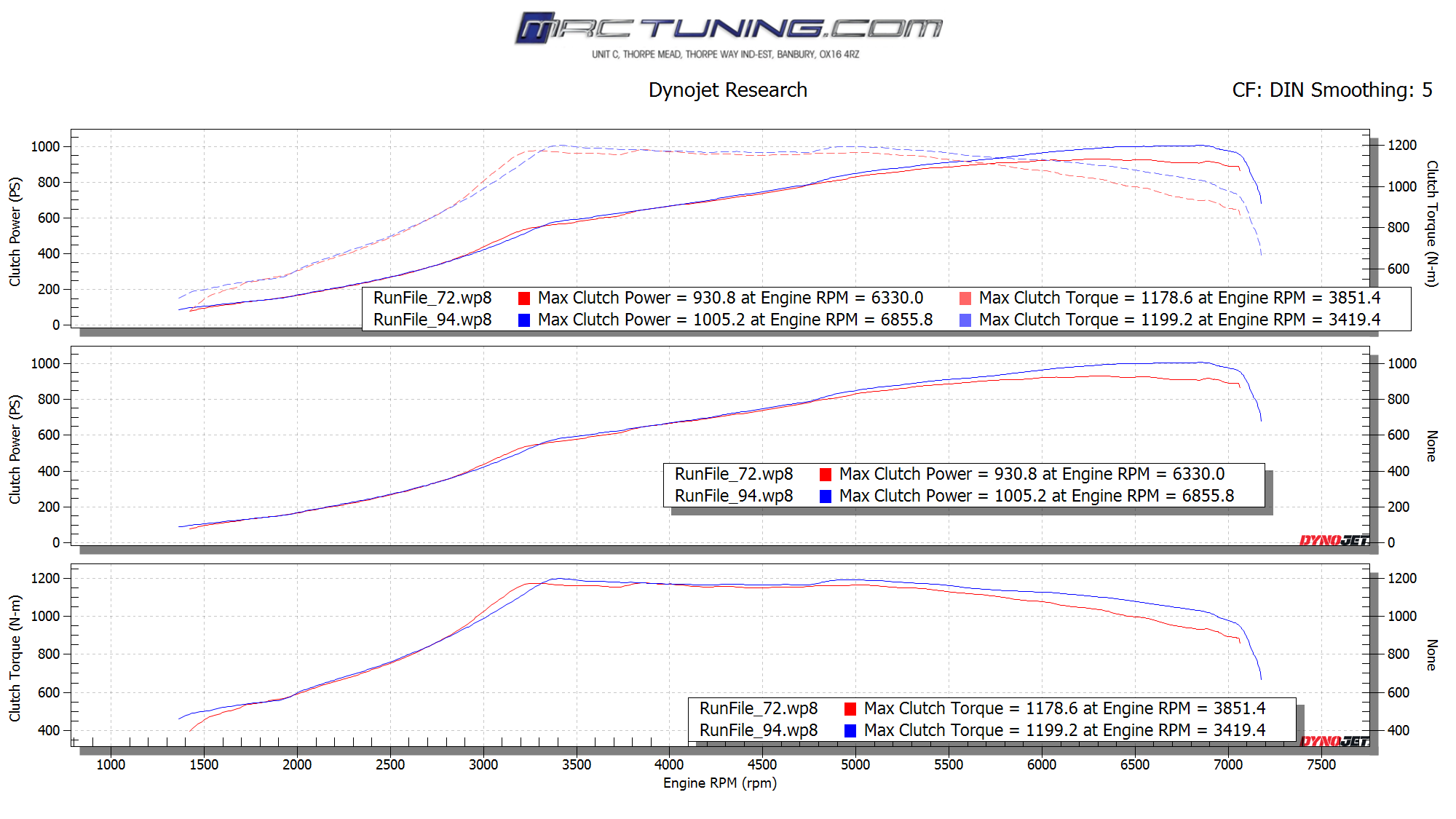Click blue RunFile_94 power swatch in top legend
Image resolution: width=1456 pixels, height=819 pixels.
tap(524, 320)
